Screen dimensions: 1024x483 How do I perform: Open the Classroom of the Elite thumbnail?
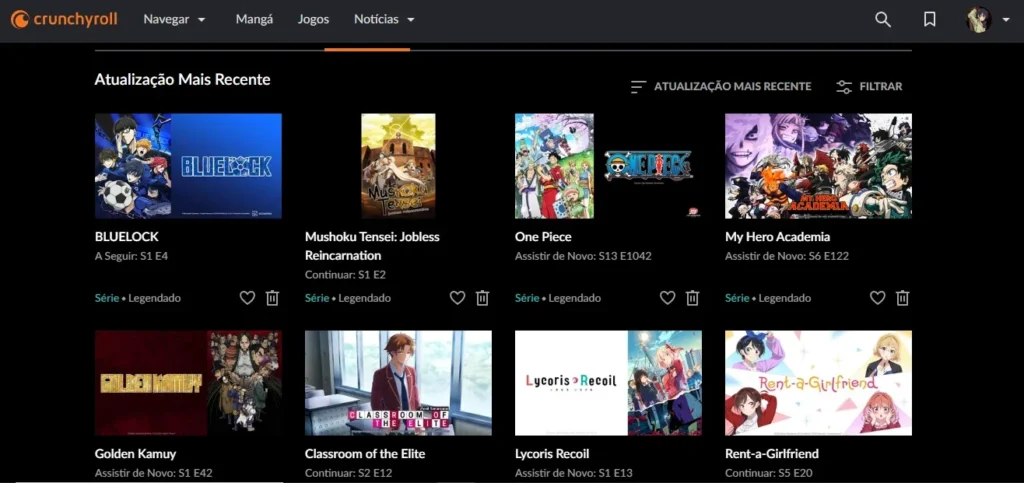coord(398,382)
